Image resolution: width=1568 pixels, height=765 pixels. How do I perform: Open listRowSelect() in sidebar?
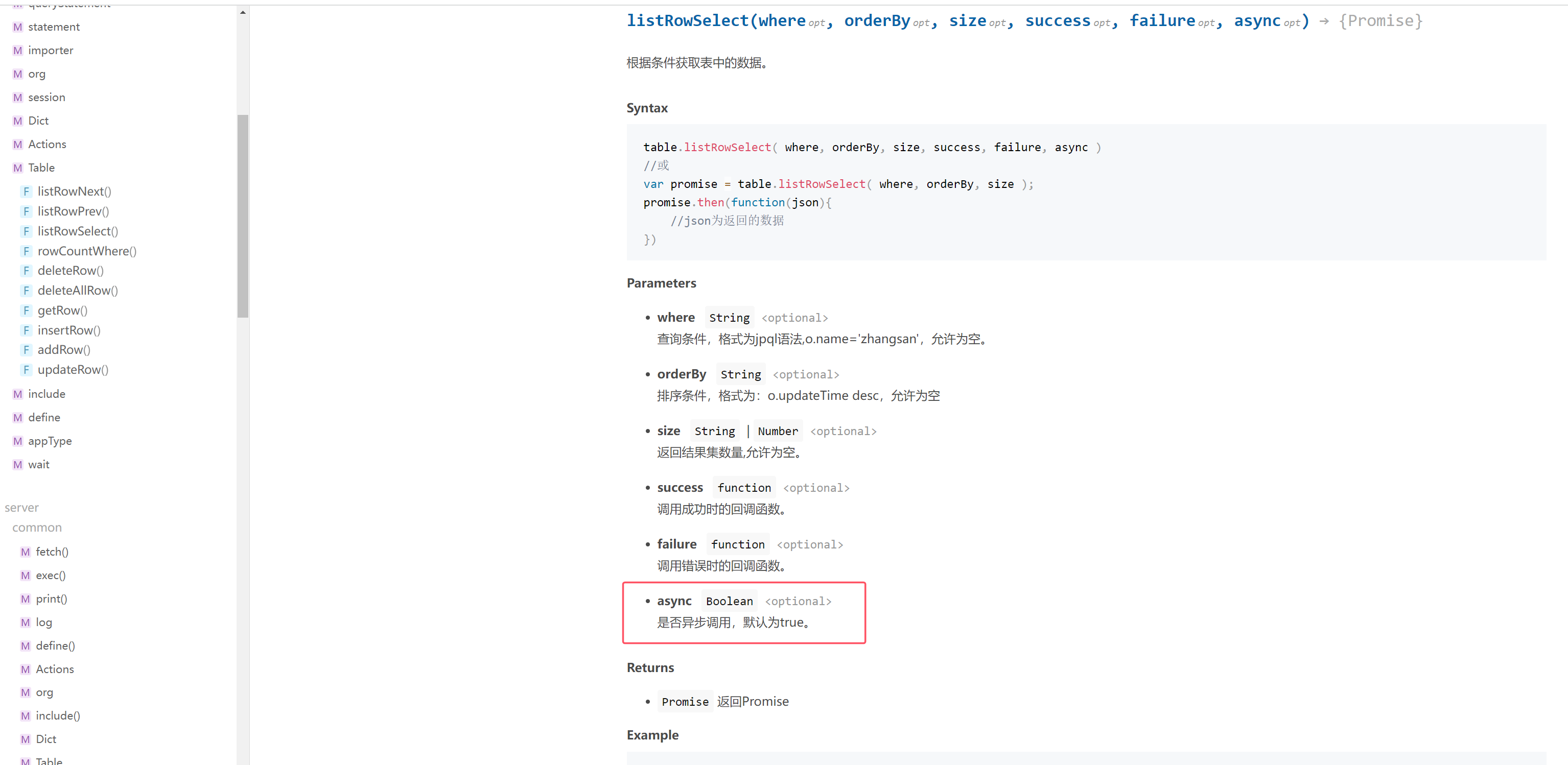[77, 231]
